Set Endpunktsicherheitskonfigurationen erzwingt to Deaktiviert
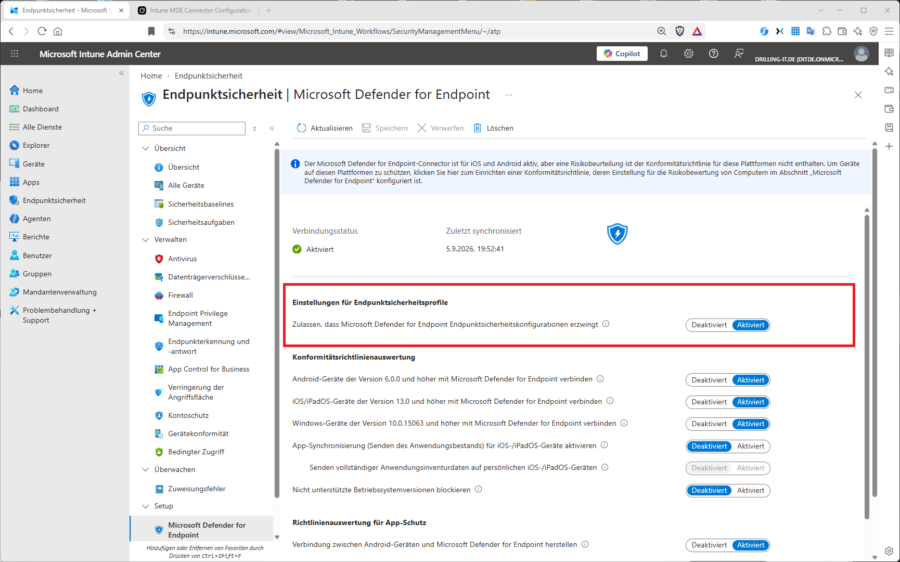This screenshot has width=900, height=562. point(709,325)
